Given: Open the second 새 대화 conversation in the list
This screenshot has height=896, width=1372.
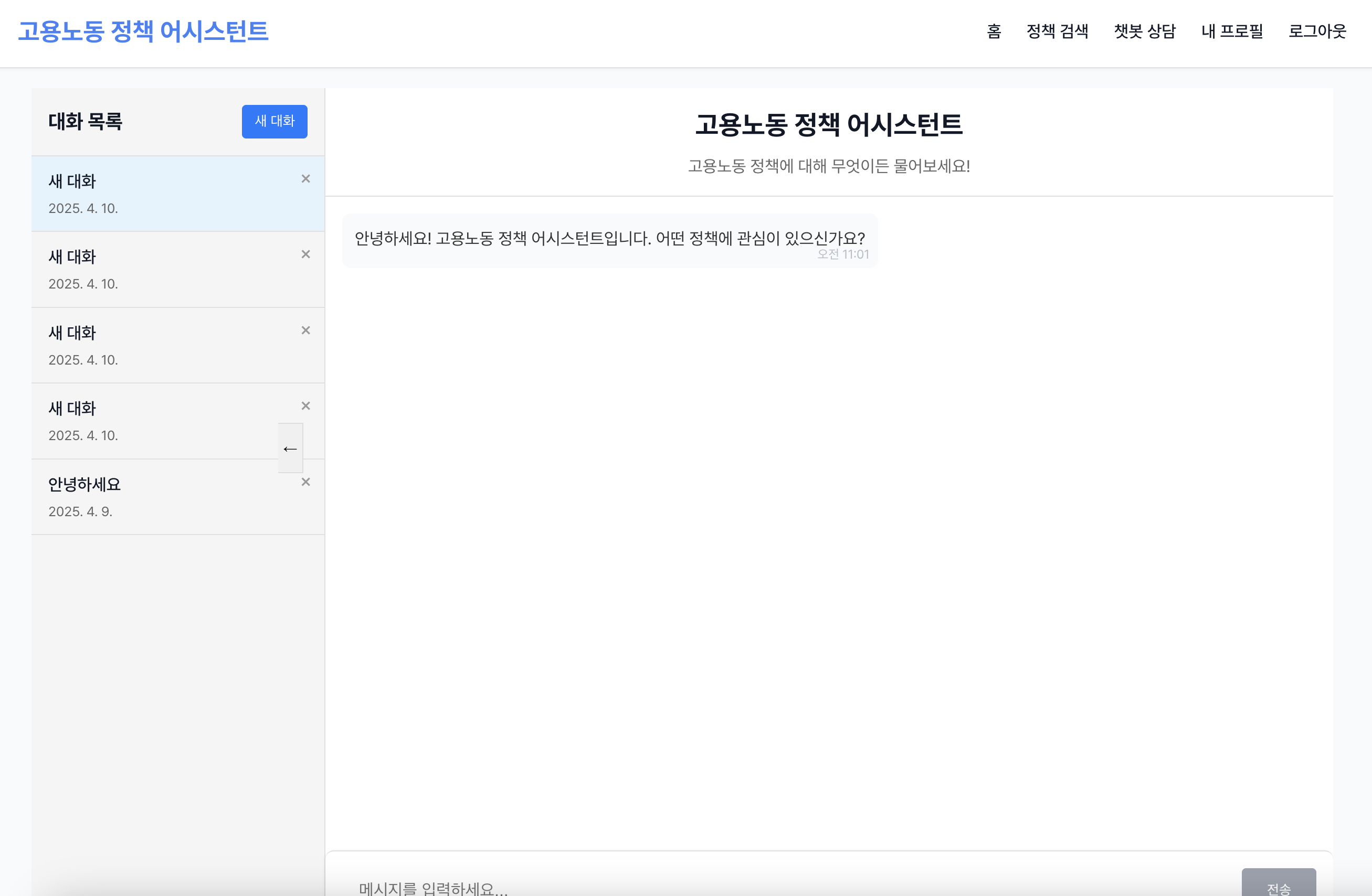Looking at the screenshot, I should (177, 269).
